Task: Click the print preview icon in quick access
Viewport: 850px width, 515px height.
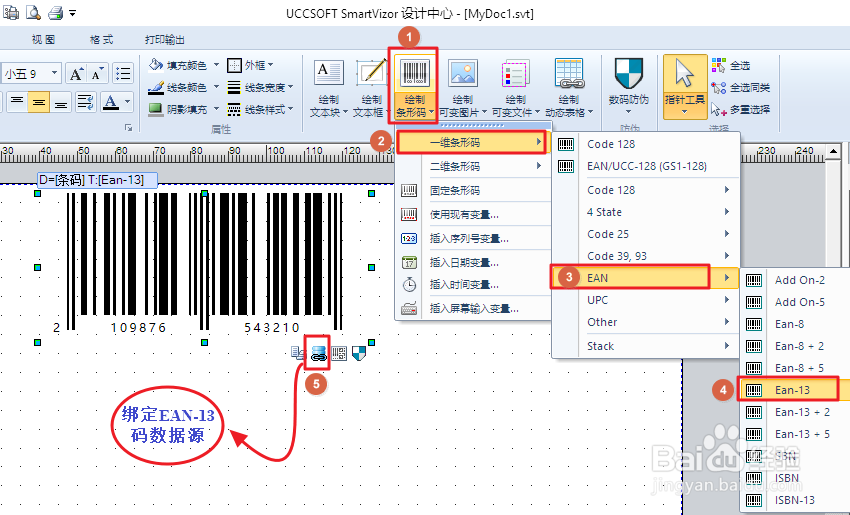Action: click(34, 12)
